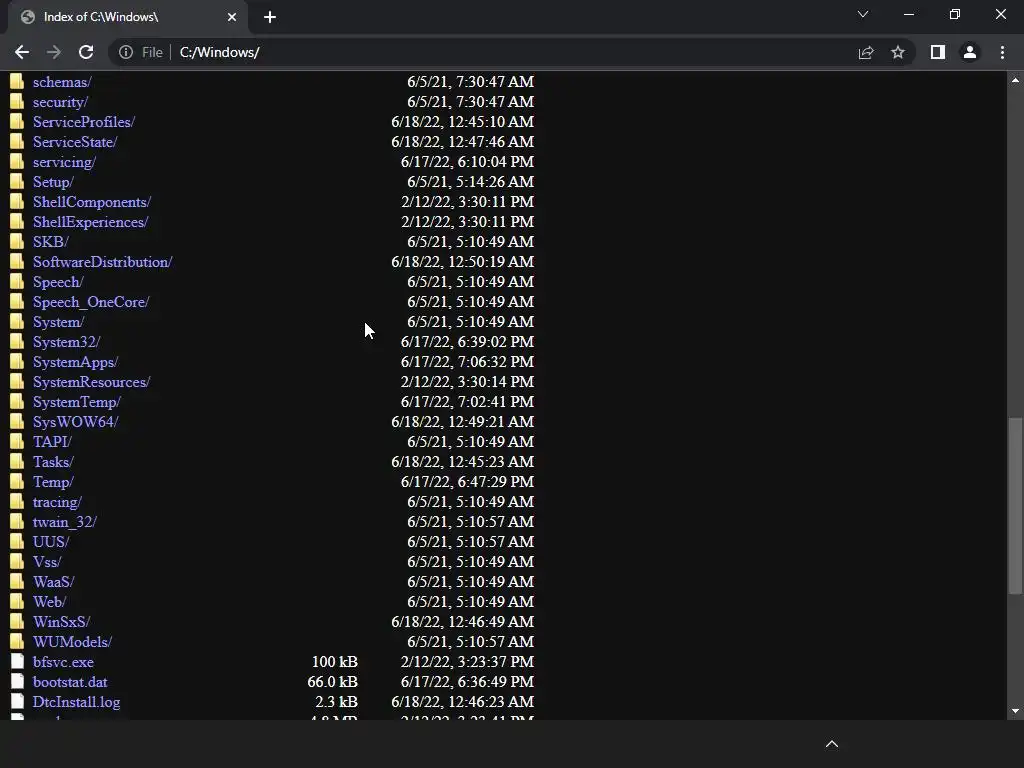Open the WinSxS/ folder
Viewport: 1024px width, 768px height.
click(61, 622)
